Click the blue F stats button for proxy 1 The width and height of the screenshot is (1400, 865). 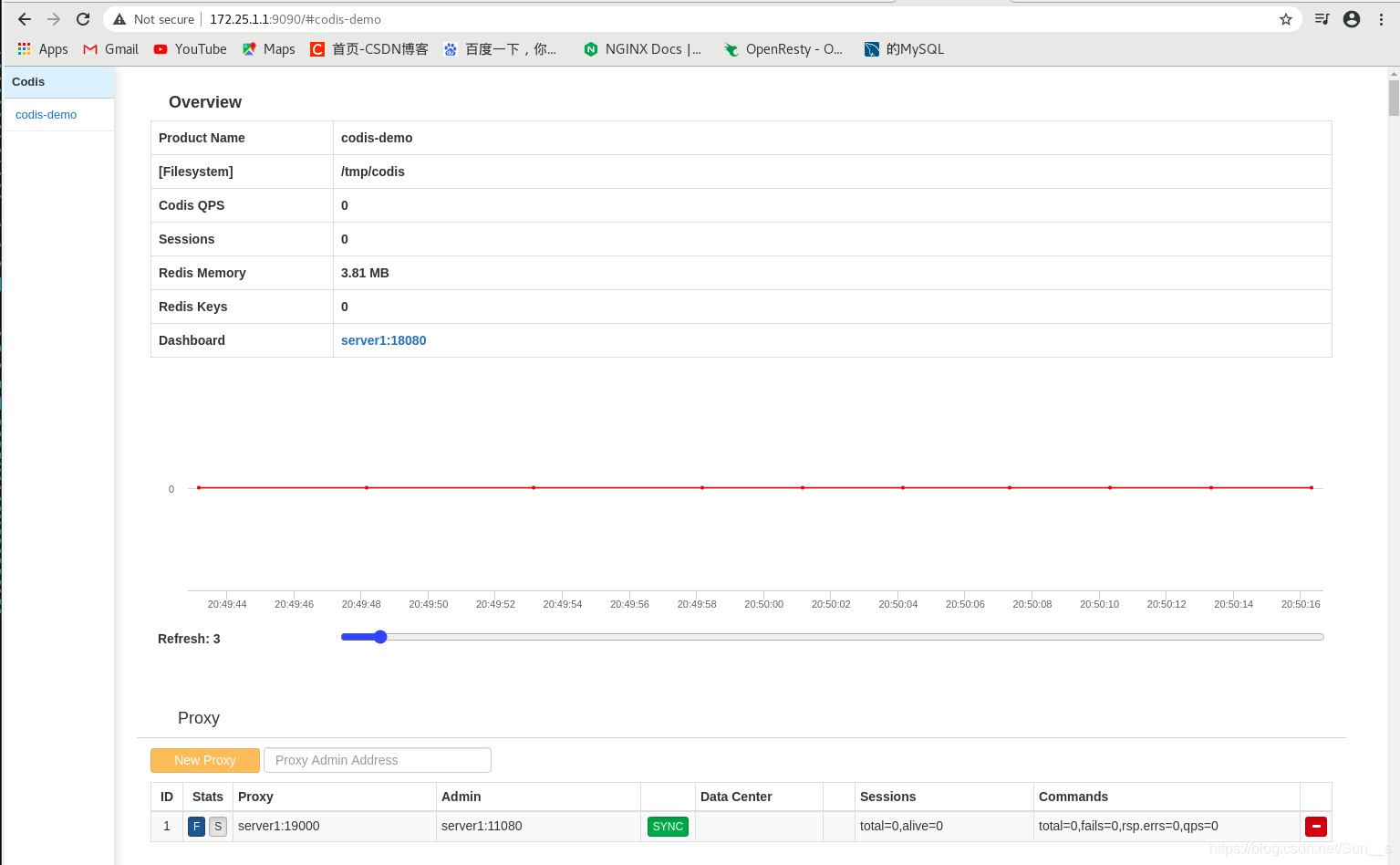coord(196,827)
